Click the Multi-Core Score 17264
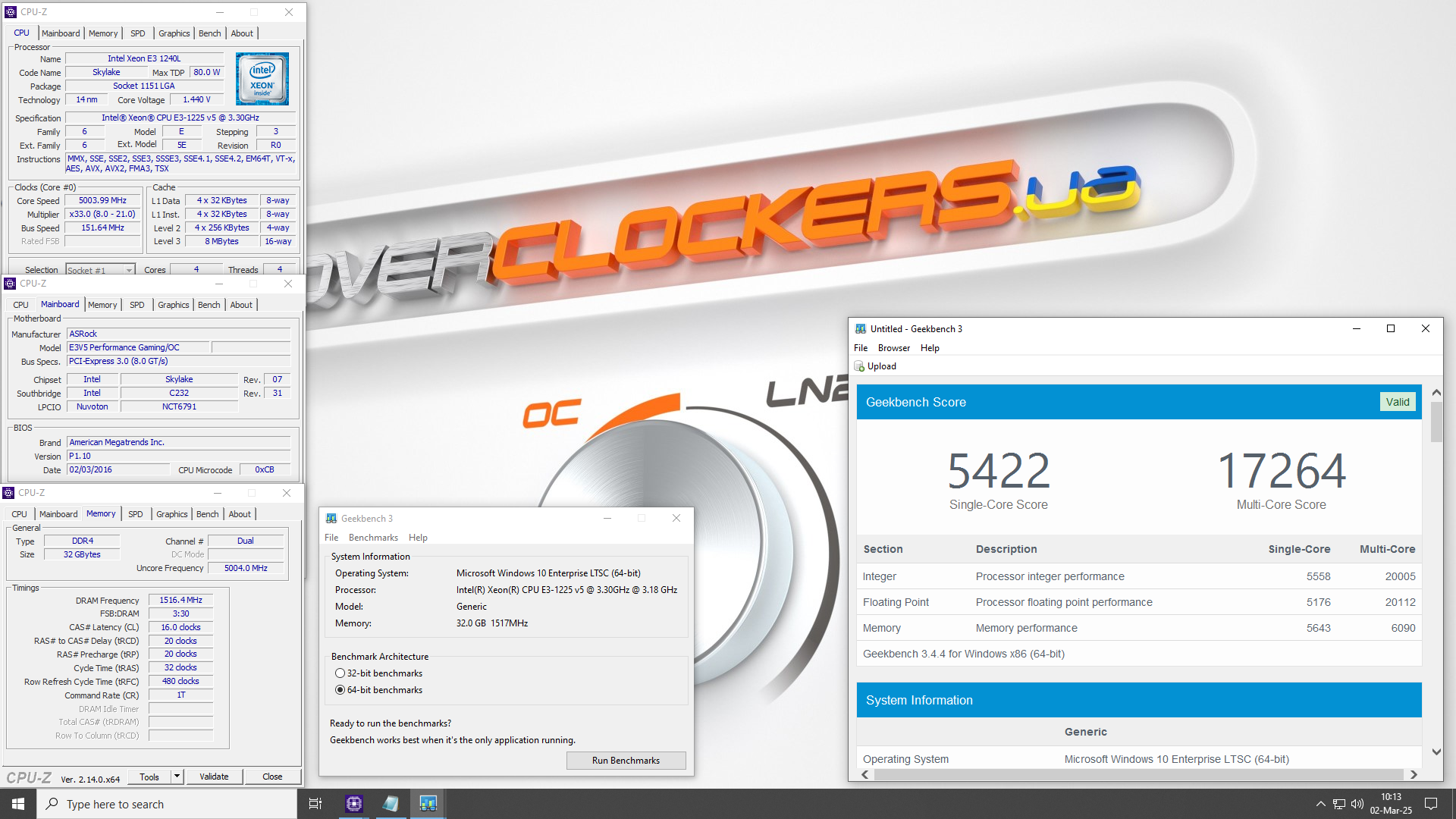The width and height of the screenshot is (1456, 819). 1282,470
